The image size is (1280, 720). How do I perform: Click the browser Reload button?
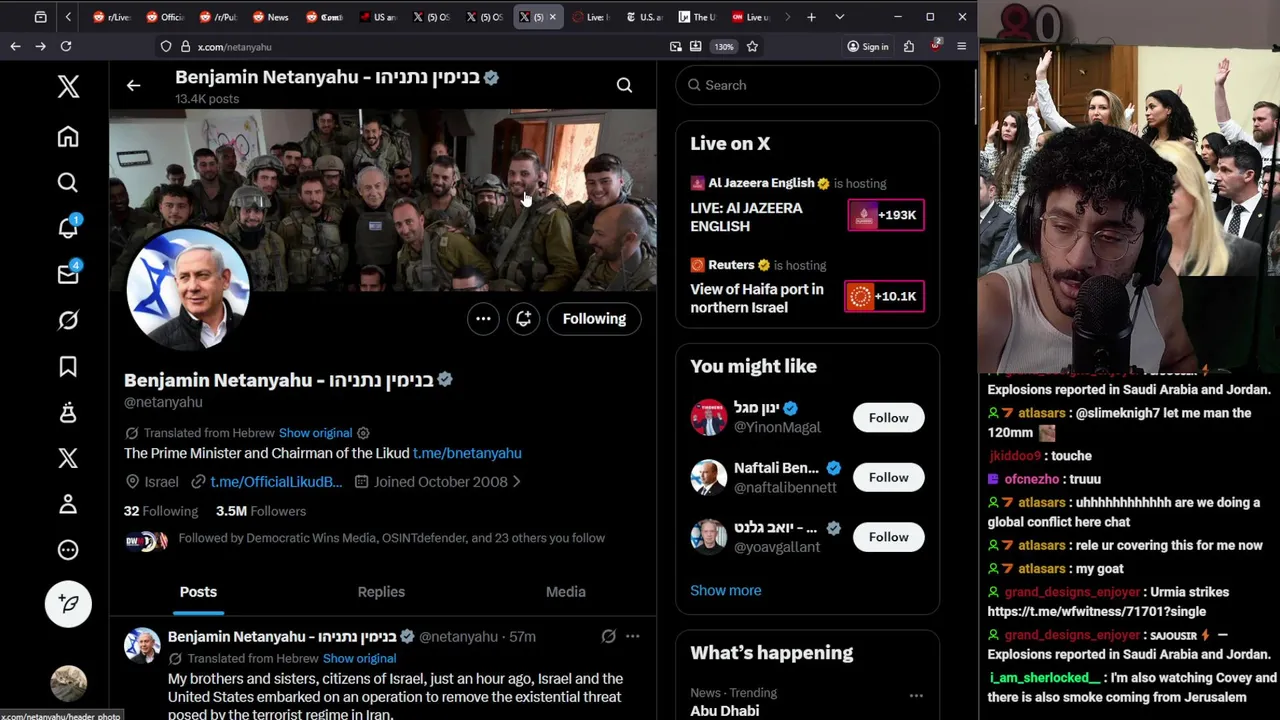tap(66, 46)
